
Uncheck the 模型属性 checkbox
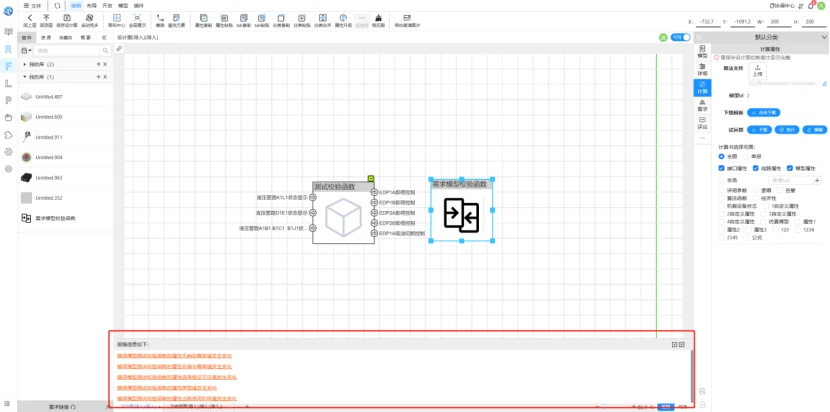[x=790, y=168]
